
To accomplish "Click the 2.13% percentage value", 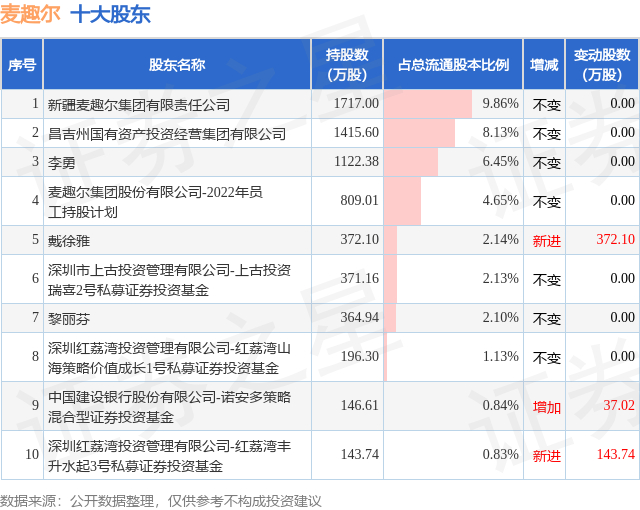I will 500,279.
